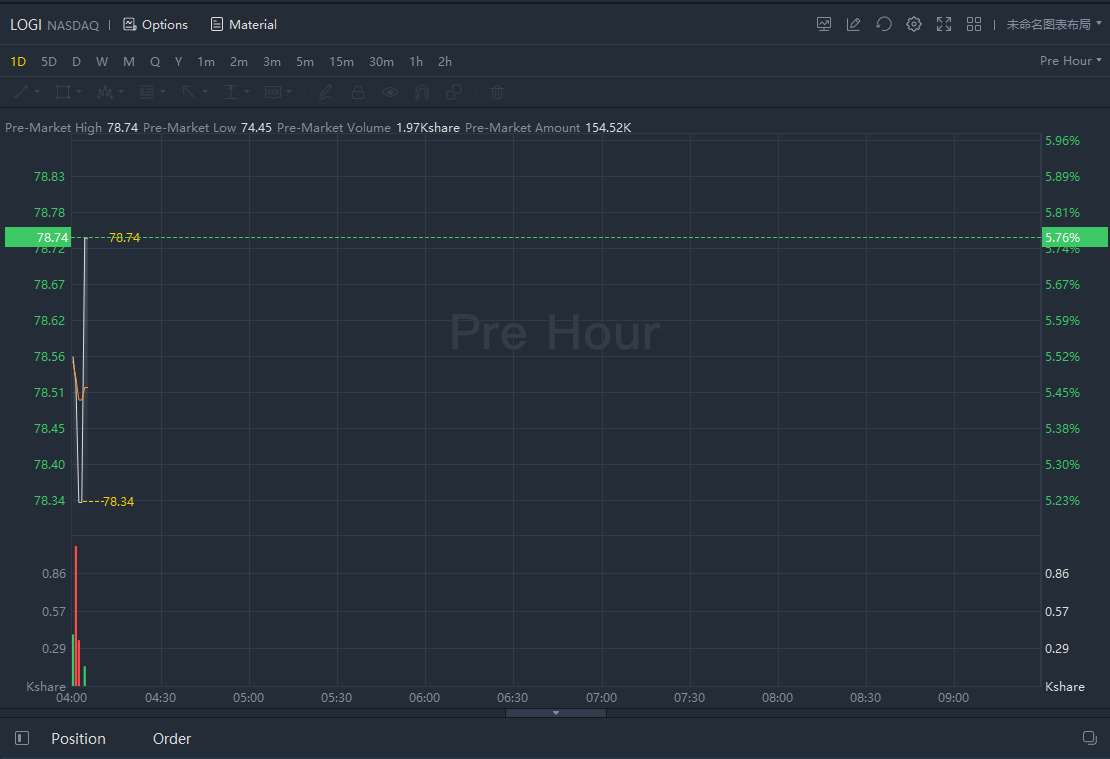Select the 30m interval
1110x759 pixels.
[x=382, y=62]
